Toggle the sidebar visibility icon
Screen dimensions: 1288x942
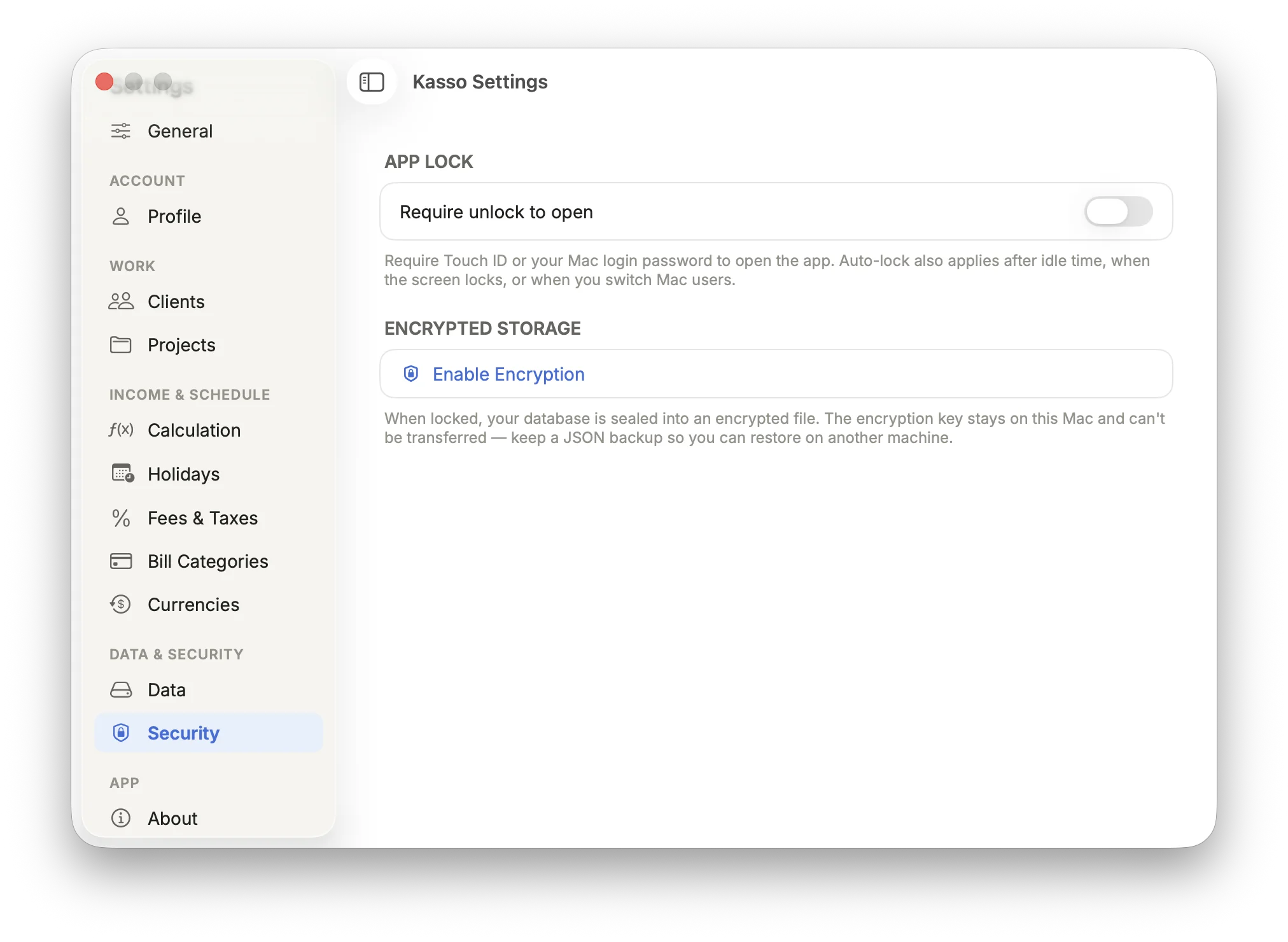[x=372, y=82]
